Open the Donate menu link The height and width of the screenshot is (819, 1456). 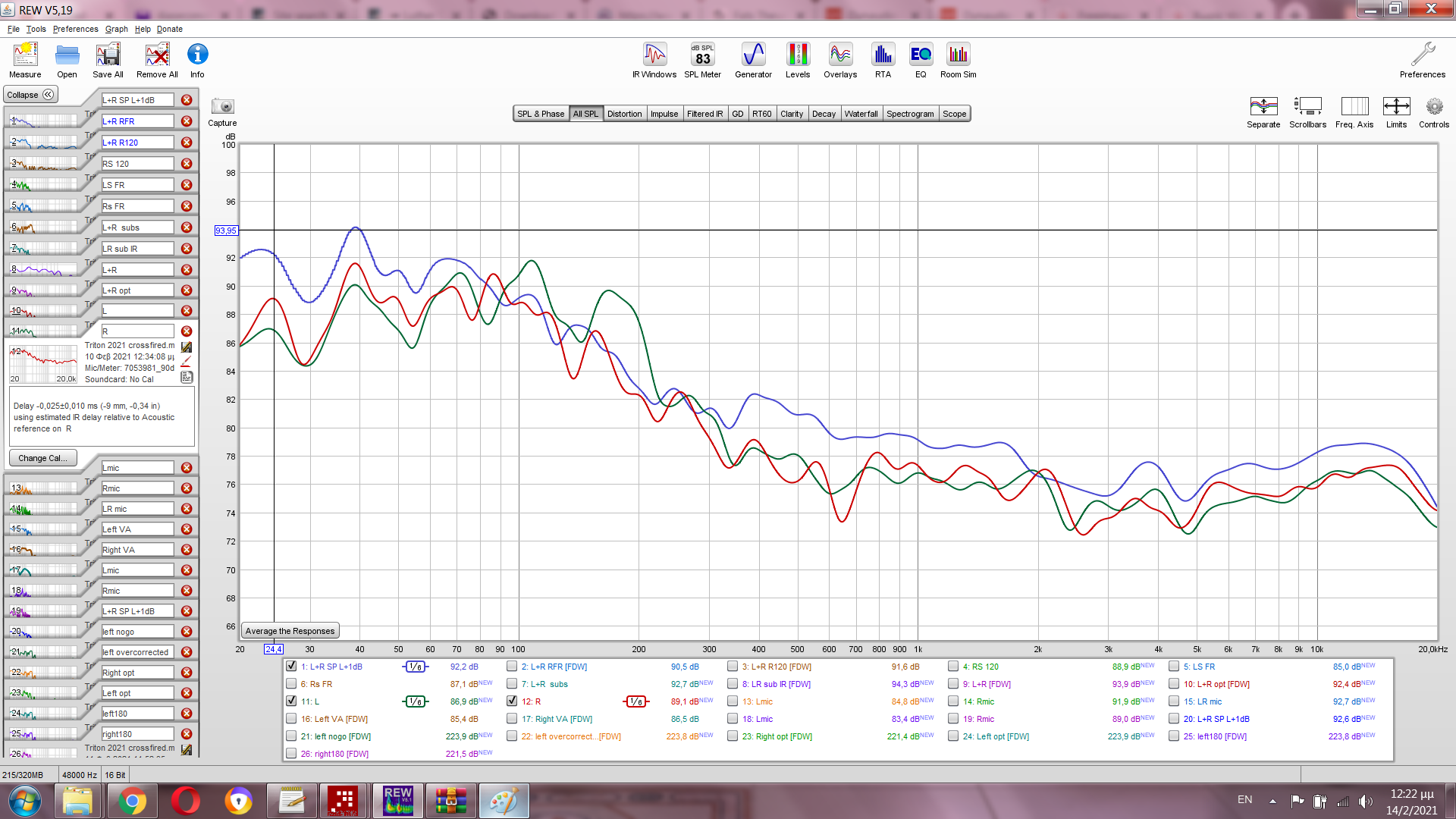click(x=170, y=29)
